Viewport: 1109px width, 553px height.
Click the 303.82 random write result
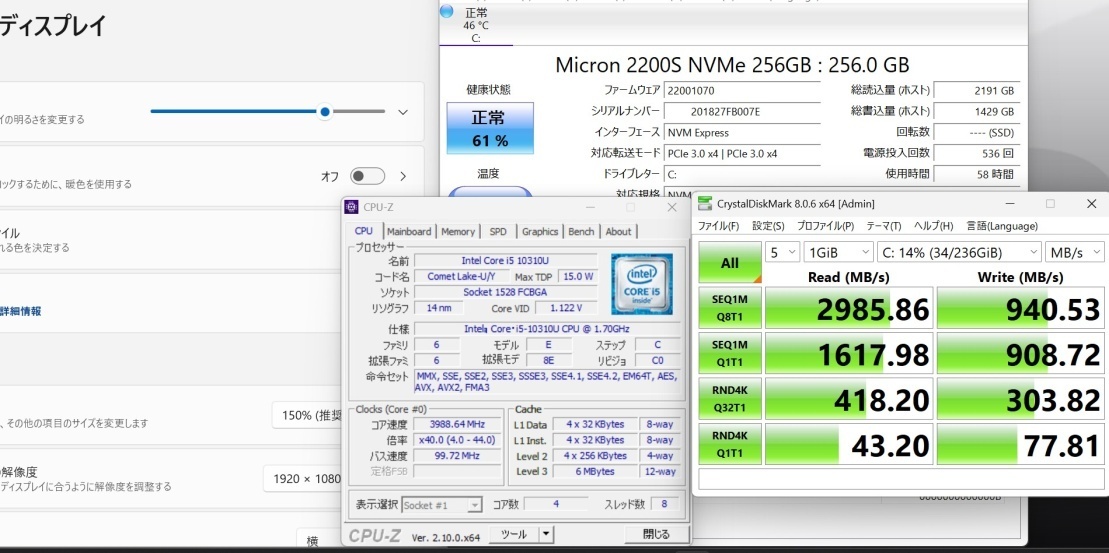click(1021, 398)
